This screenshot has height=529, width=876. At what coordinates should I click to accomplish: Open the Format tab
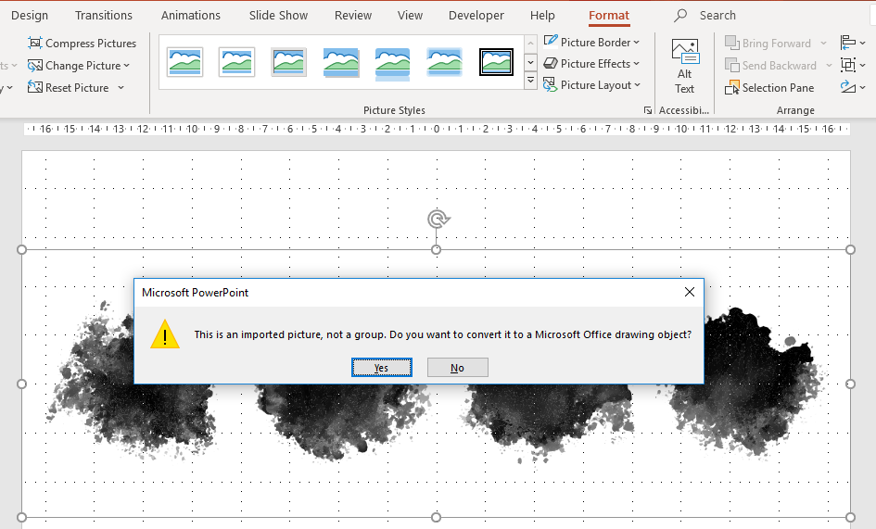(608, 16)
